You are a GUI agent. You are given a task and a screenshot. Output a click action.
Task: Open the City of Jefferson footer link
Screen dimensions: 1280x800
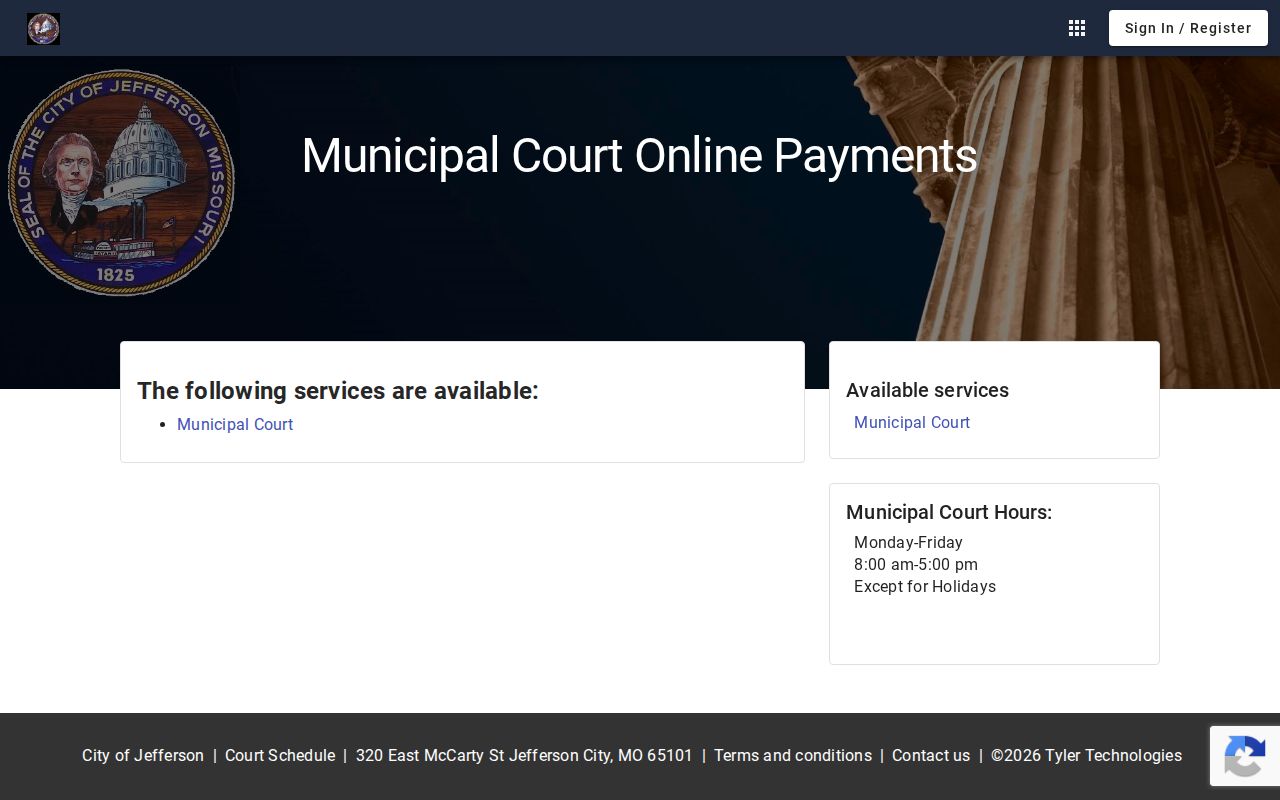(143, 755)
